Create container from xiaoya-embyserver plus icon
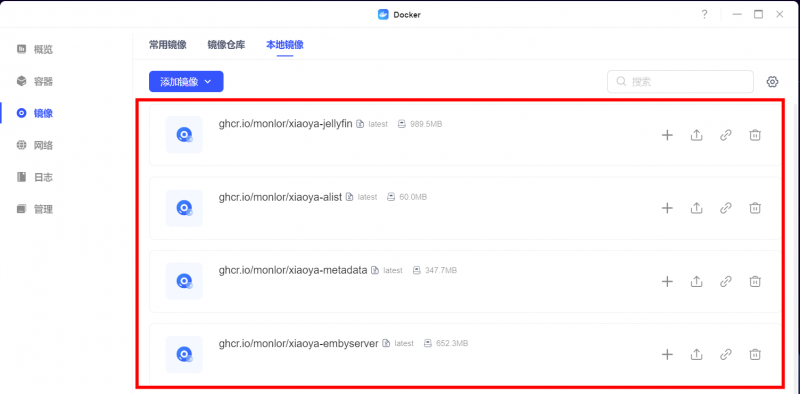This screenshot has height=394, width=800. 667,354
